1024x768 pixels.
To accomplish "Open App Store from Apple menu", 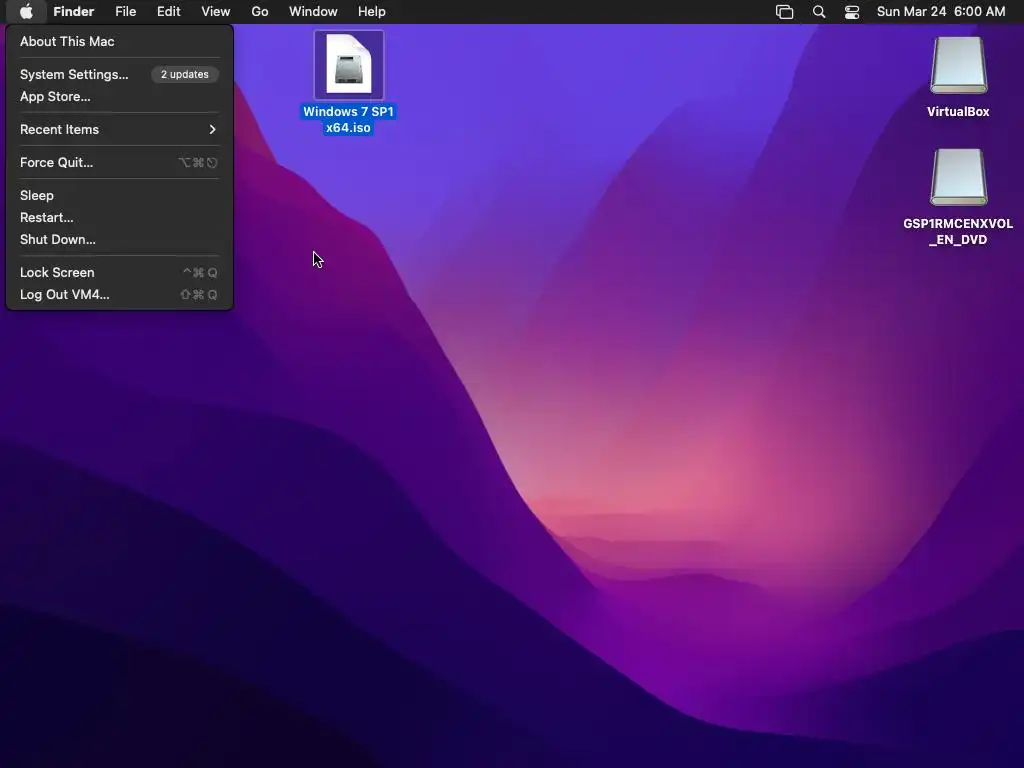I will pos(120,97).
